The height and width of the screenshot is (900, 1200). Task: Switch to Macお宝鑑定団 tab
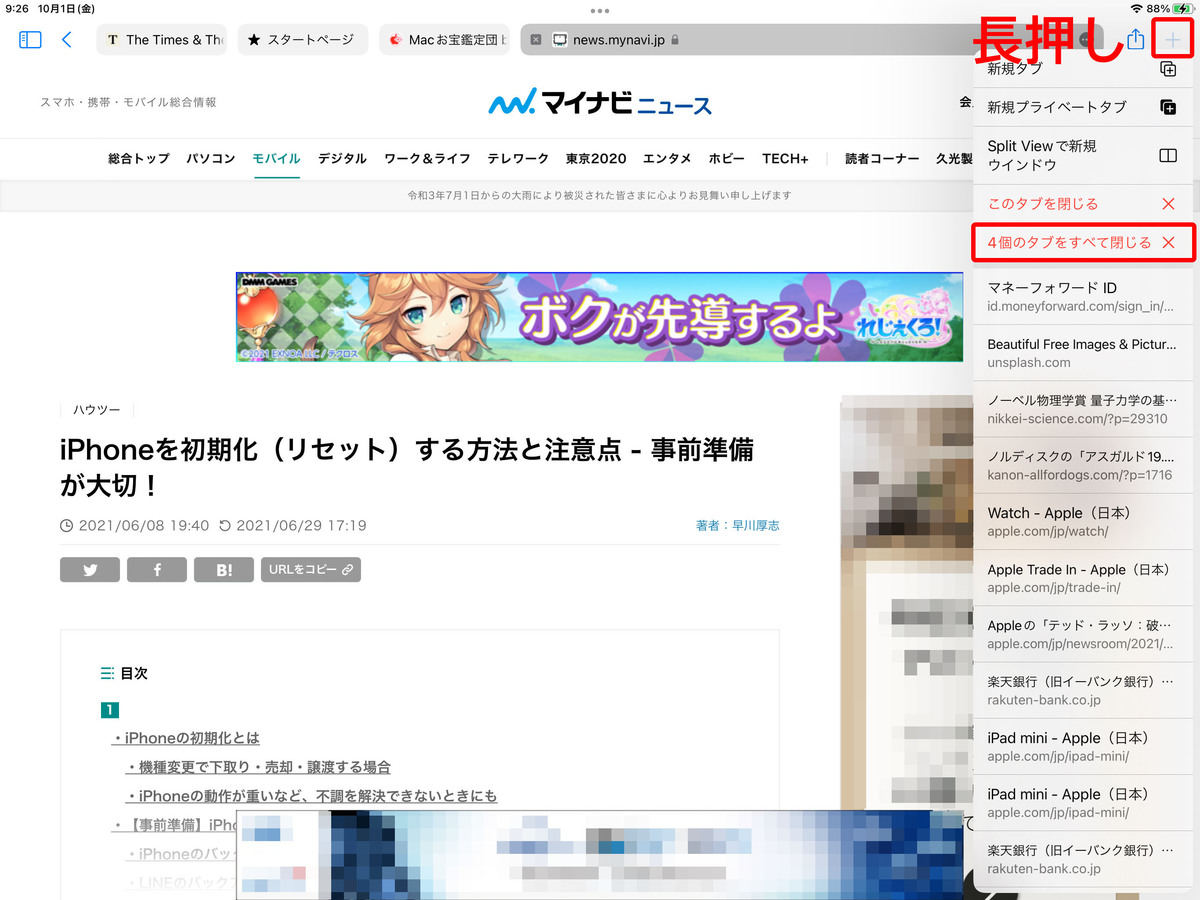[x=444, y=40]
